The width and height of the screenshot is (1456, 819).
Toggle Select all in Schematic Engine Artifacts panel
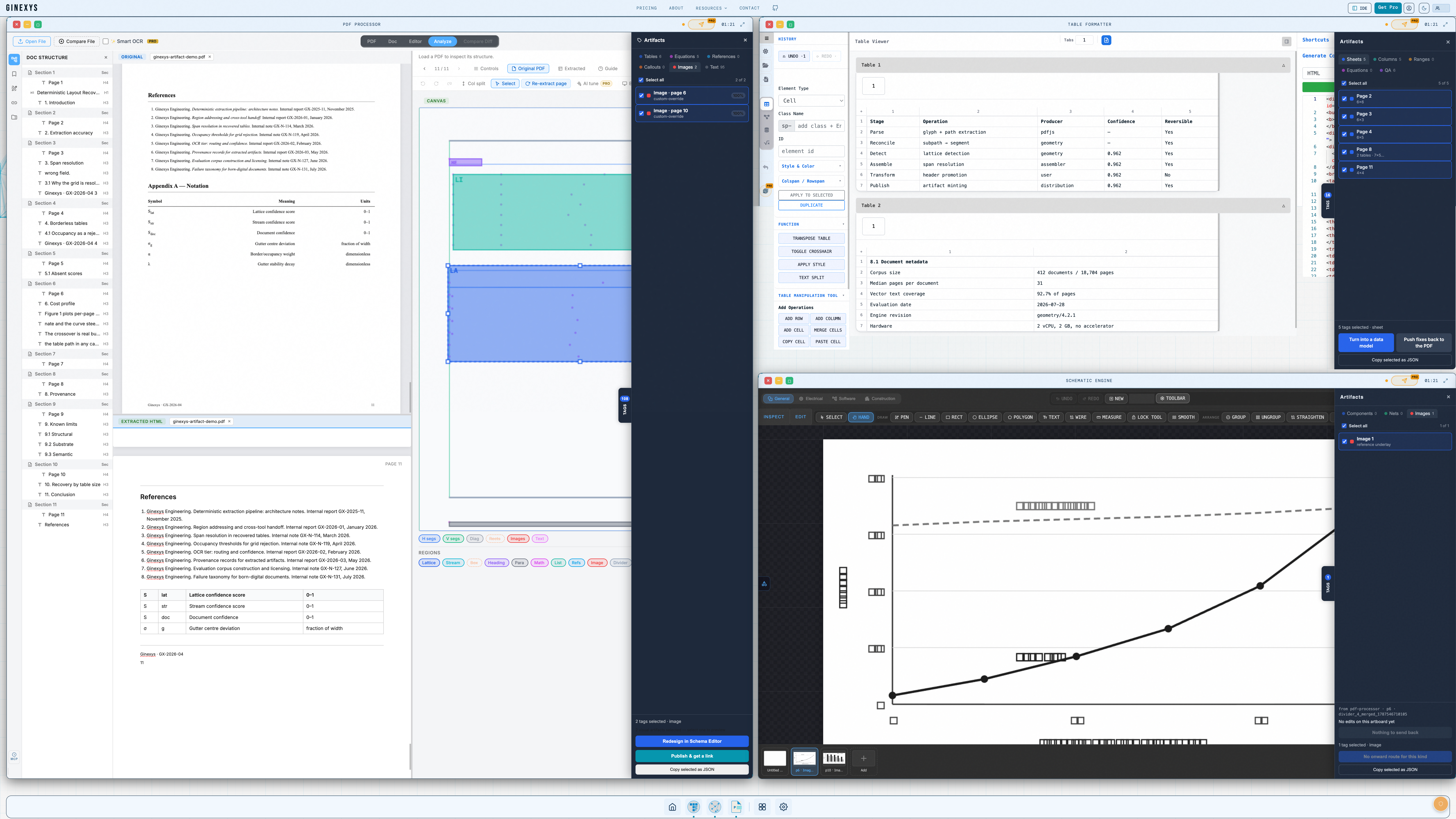(x=1344, y=426)
